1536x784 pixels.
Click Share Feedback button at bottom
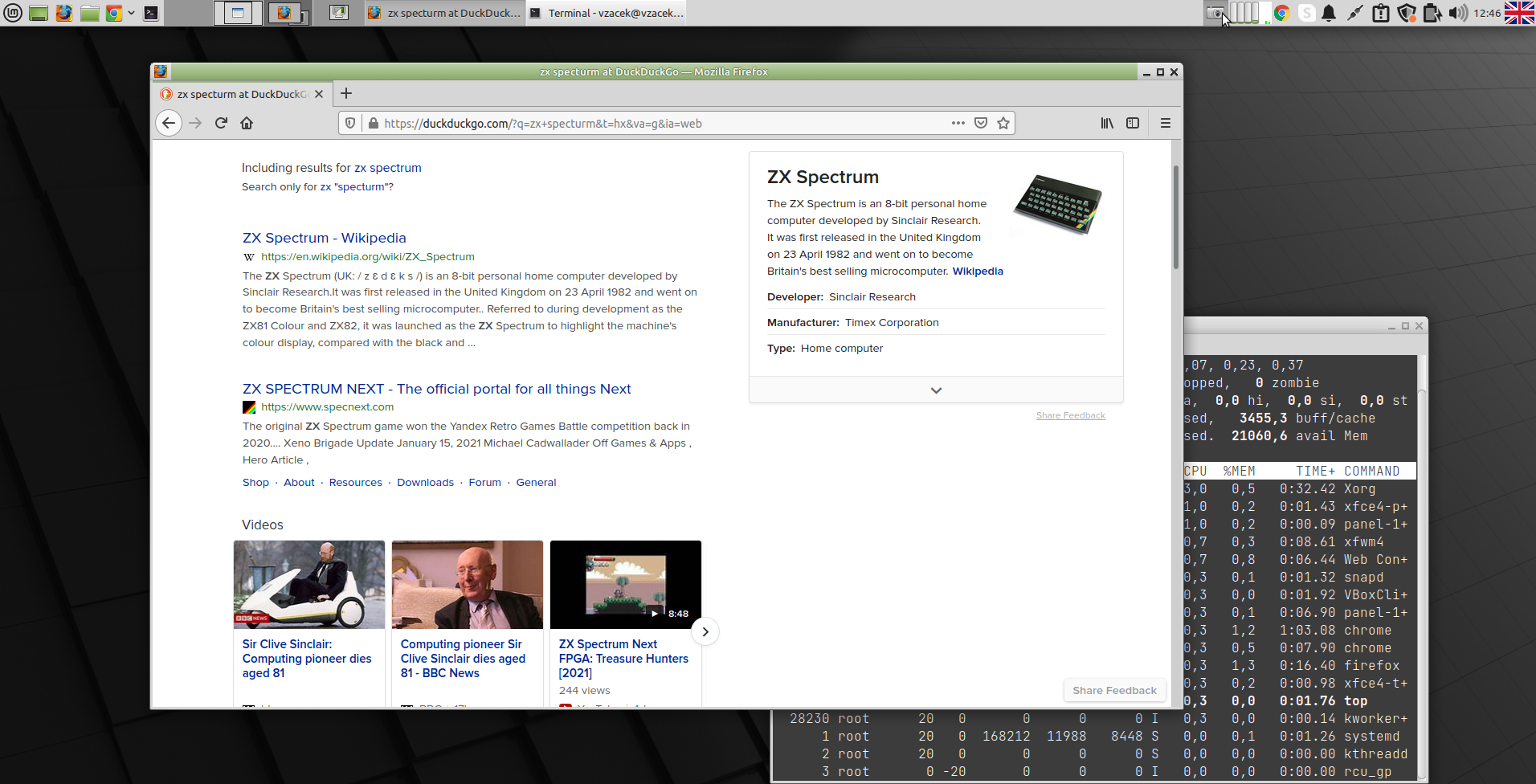[x=1114, y=690]
